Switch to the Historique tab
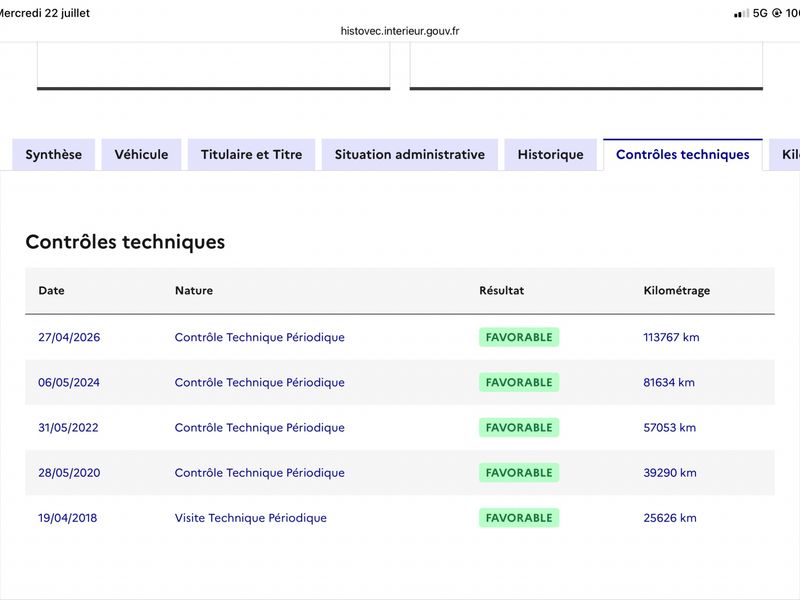800x600 pixels. [x=551, y=155]
